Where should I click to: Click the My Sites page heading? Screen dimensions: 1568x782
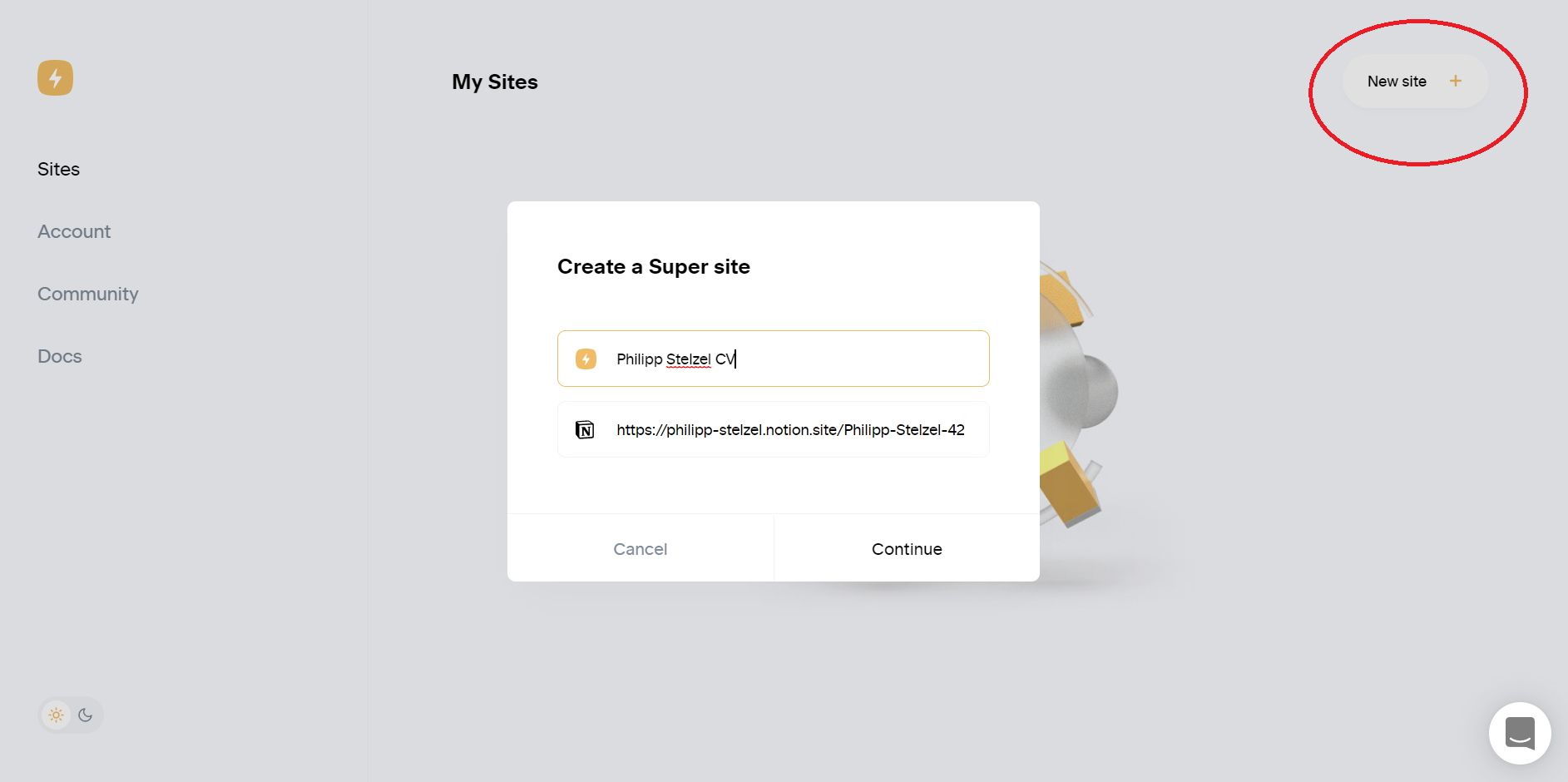click(x=494, y=82)
